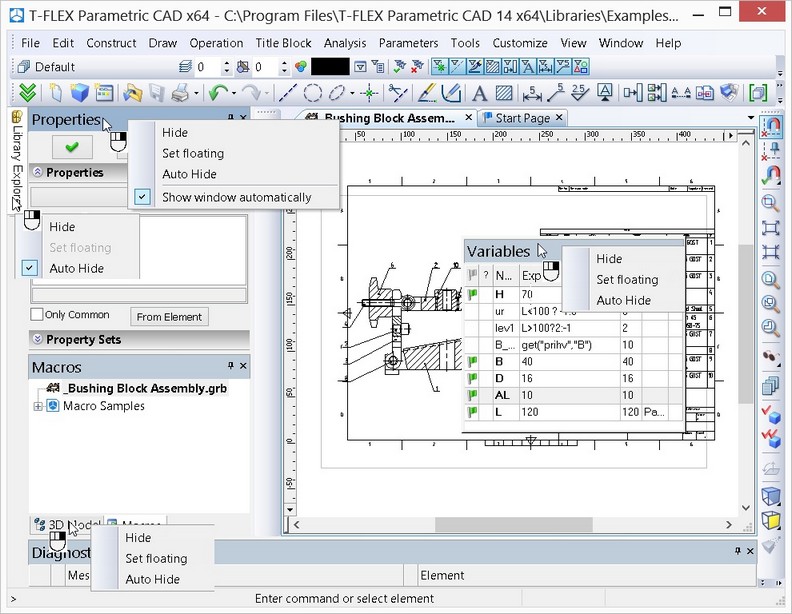Viewport: 792px width, 614px height.
Task: Switch to the Start Page tab
Action: [x=522, y=118]
